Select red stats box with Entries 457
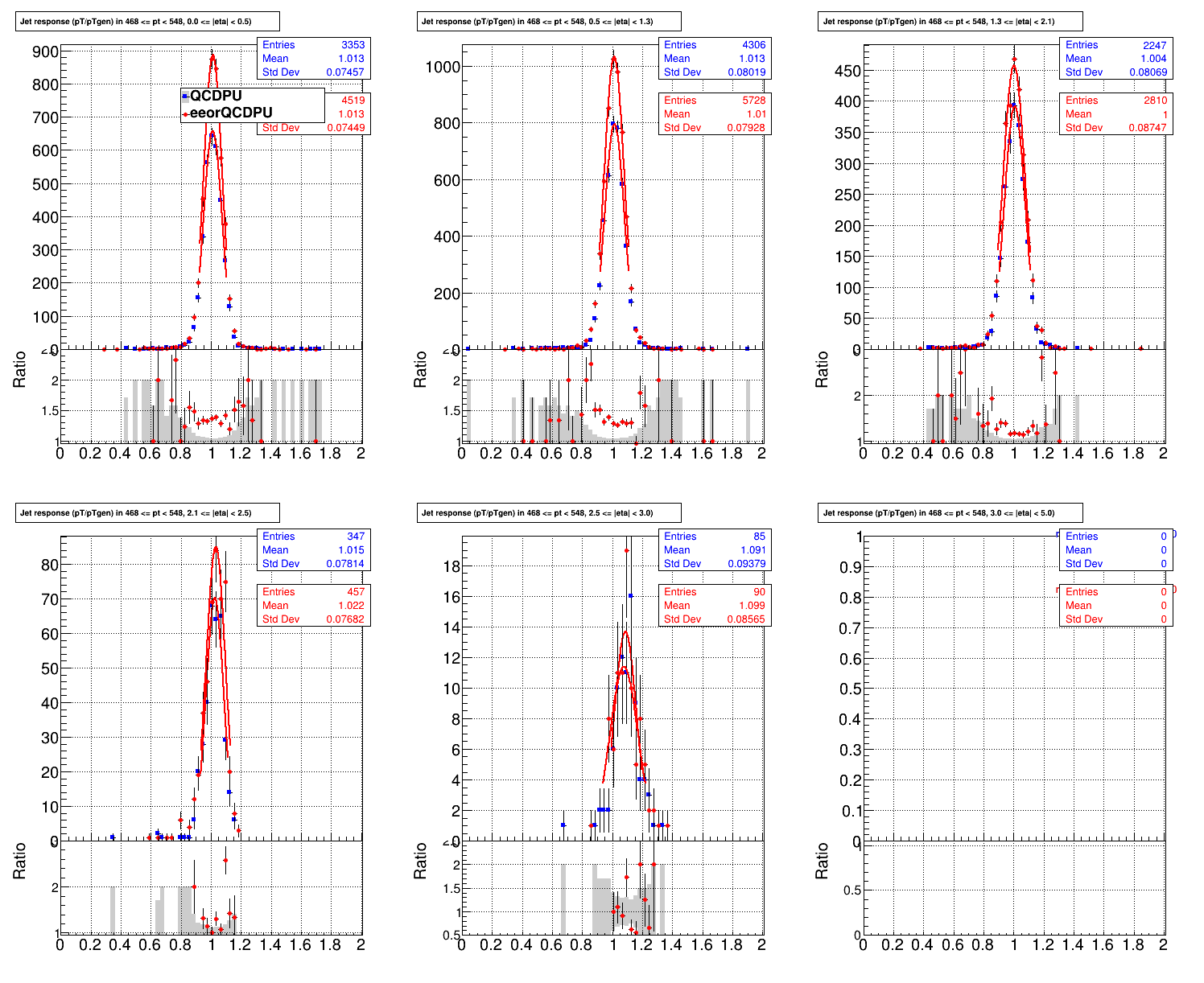 (313, 606)
